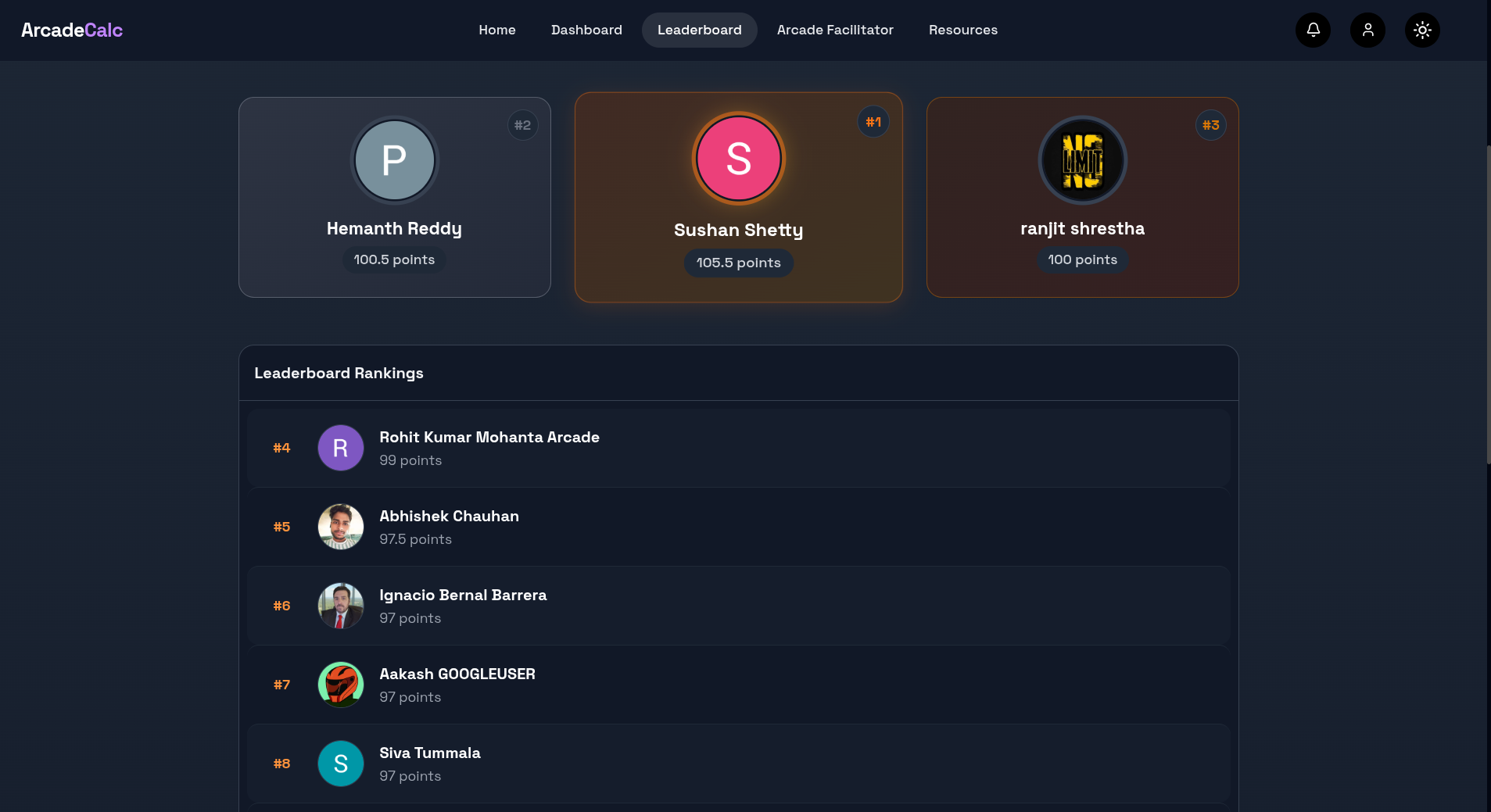Screen dimensions: 1491x812
Task: Click the #5 rank label
Action: [x=281, y=527]
